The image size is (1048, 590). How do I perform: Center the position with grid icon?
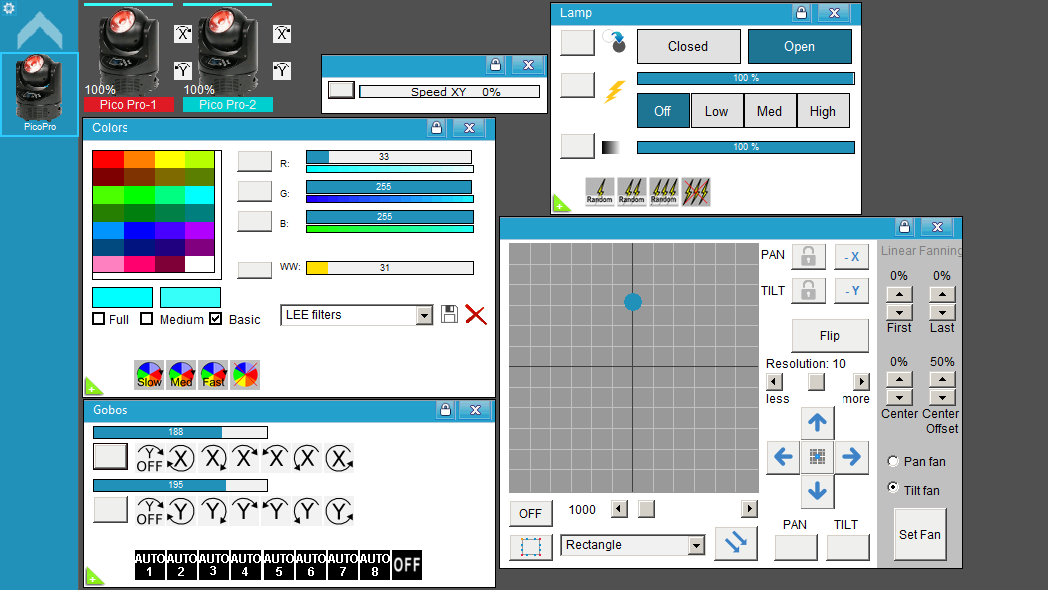pyautogui.click(x=817, y=457)
